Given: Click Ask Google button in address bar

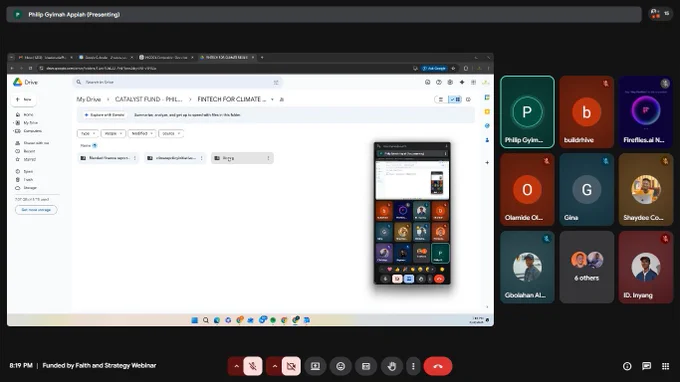Looking at the screenshot, I should coord(435,69).
